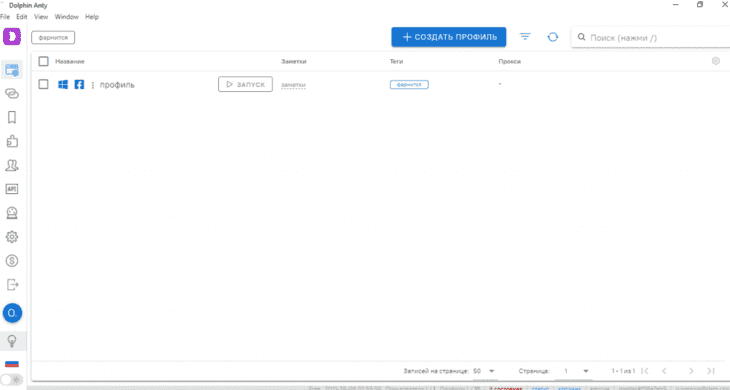Open the Window menu
The width and height of the screenshot is (730, 390).
tap(67, 17)
